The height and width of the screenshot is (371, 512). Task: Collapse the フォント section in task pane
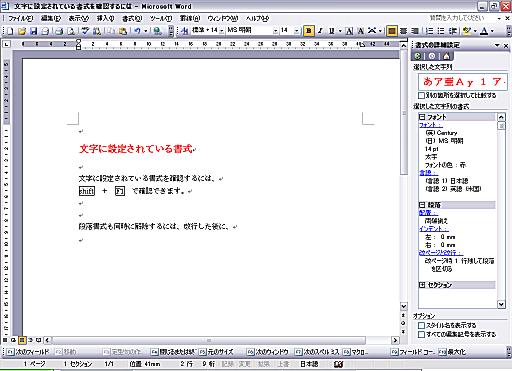coord(422,117)
